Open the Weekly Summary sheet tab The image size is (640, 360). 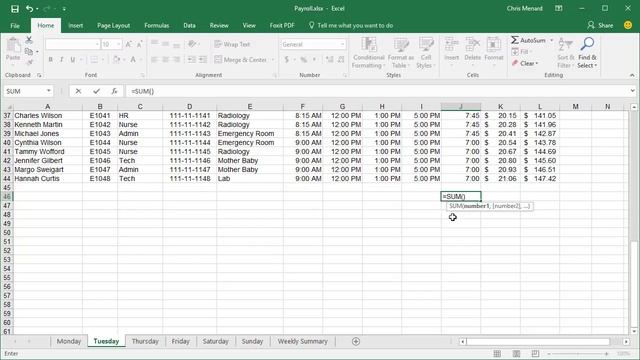point(302,341)
